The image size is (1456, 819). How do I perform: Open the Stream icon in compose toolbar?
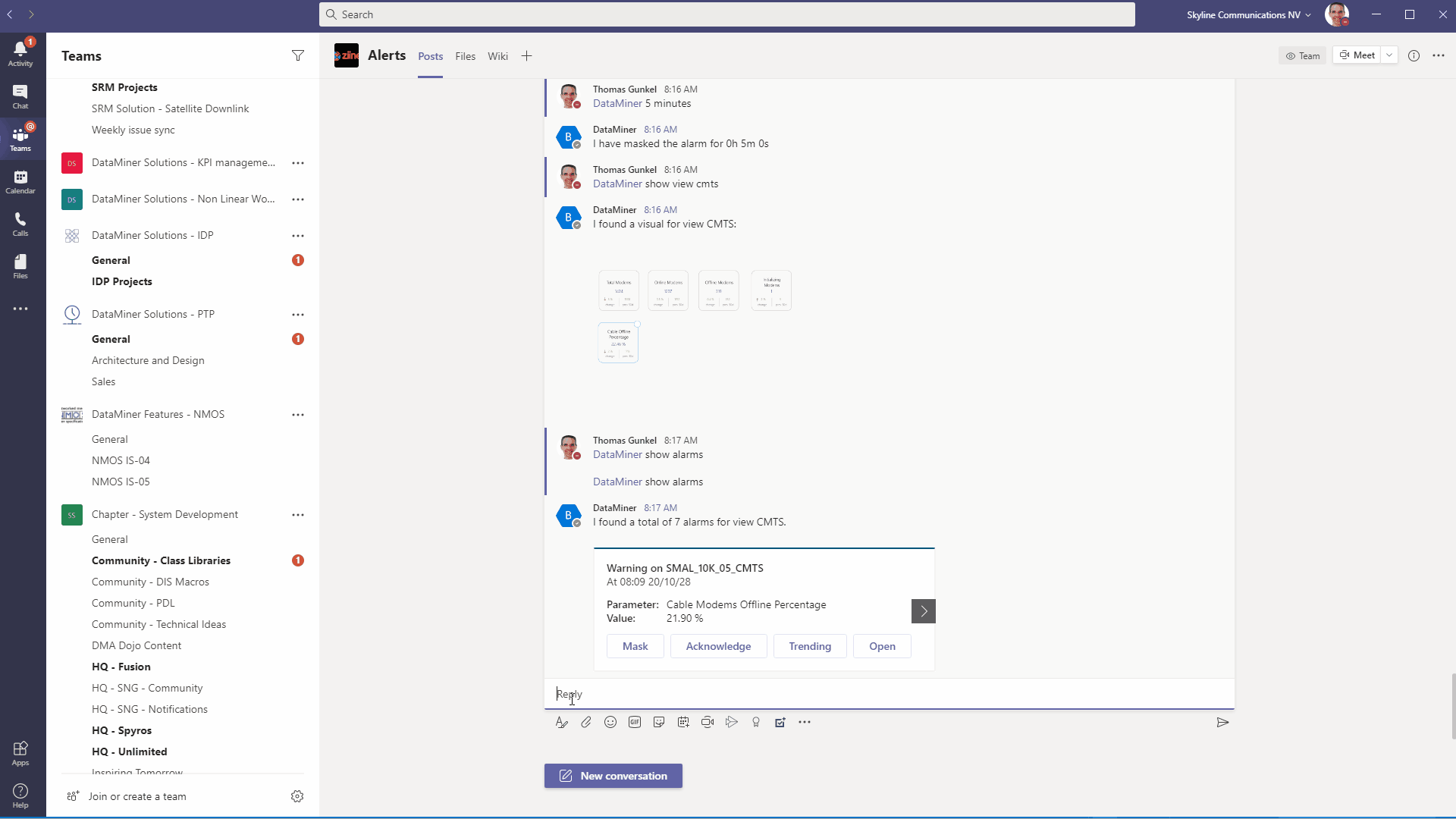point(732,722)
